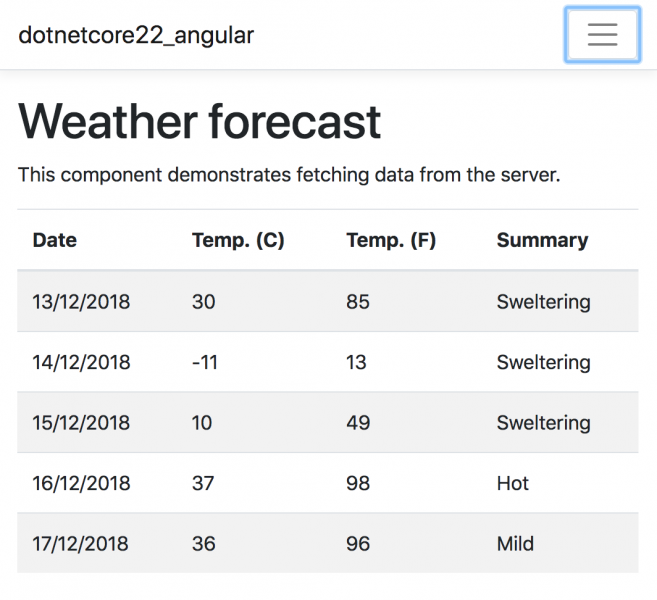The image size is (657, 600).
Task: Click the Hot summary cell
Action: coord(512,483)
